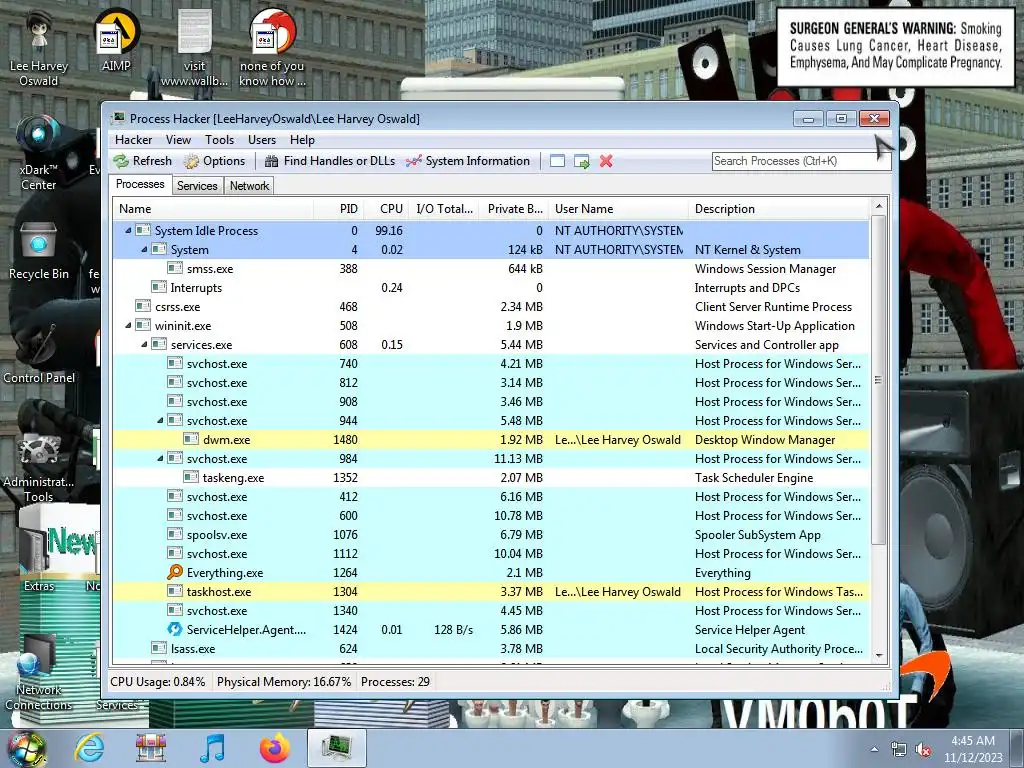The image size is (1024, 768).
Task: Open the View menu
Action: click(x=178, y=140)
